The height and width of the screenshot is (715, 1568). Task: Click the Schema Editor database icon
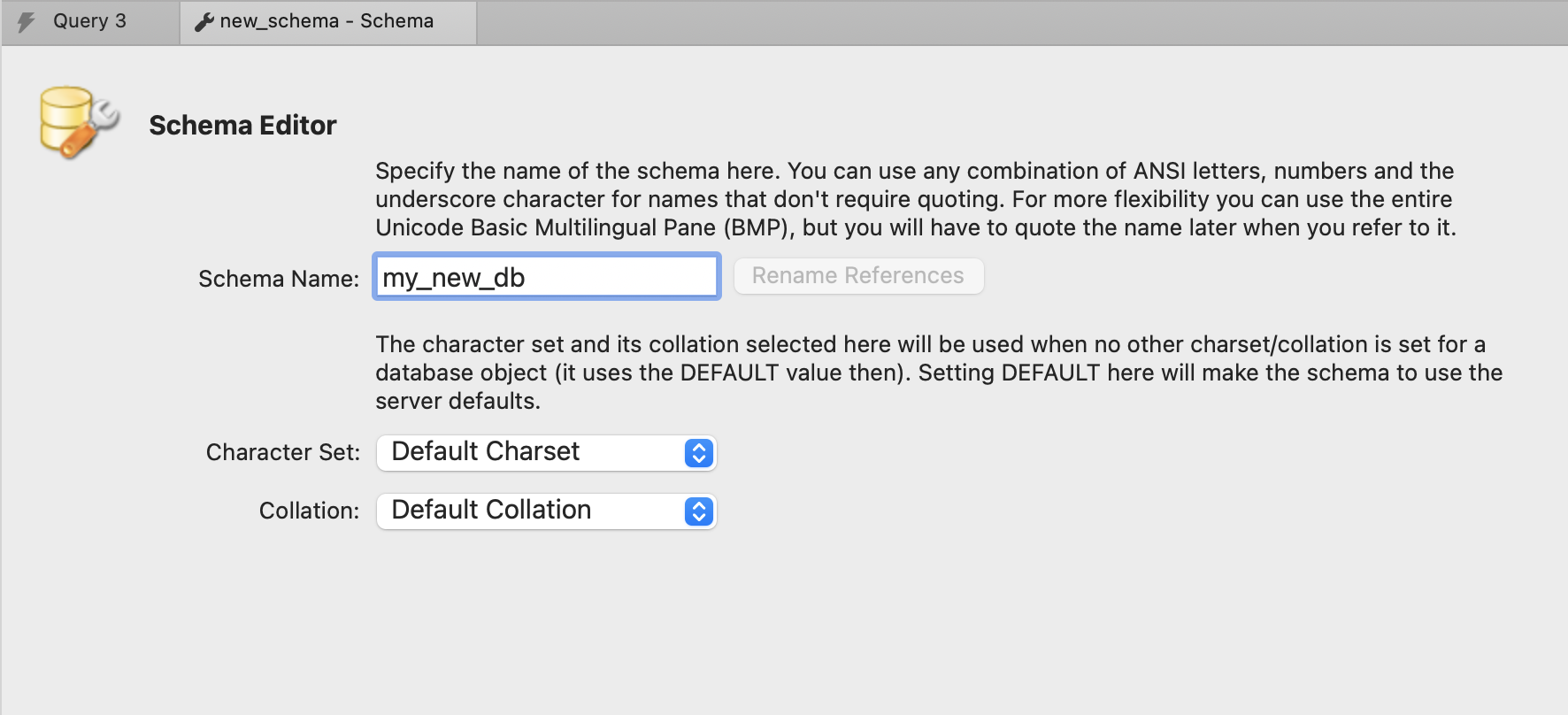coord(78,122)
